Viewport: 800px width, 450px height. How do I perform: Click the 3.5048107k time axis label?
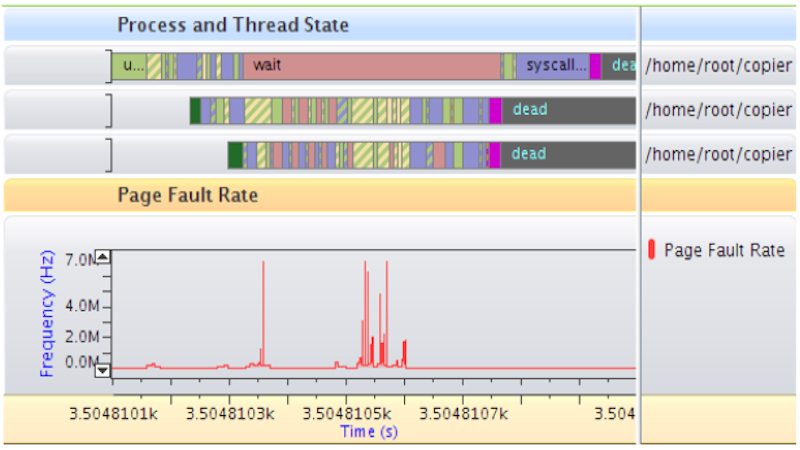click(464, 414)
